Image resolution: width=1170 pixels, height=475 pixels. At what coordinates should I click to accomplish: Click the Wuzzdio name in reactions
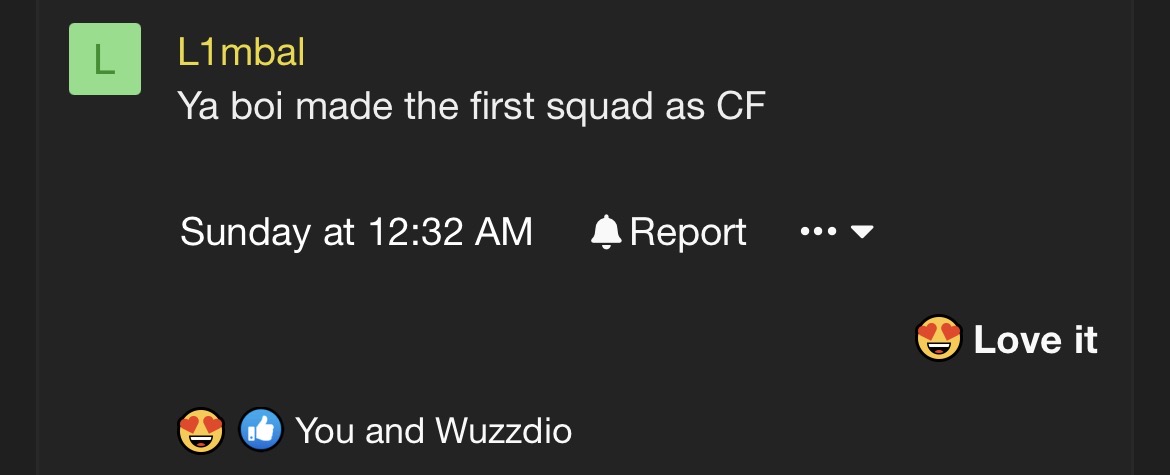tap(503, 431)
